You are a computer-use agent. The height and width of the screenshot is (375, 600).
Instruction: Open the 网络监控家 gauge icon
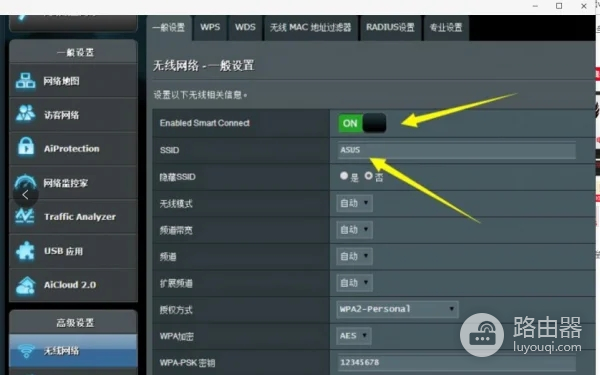click(x=25, y=183)
